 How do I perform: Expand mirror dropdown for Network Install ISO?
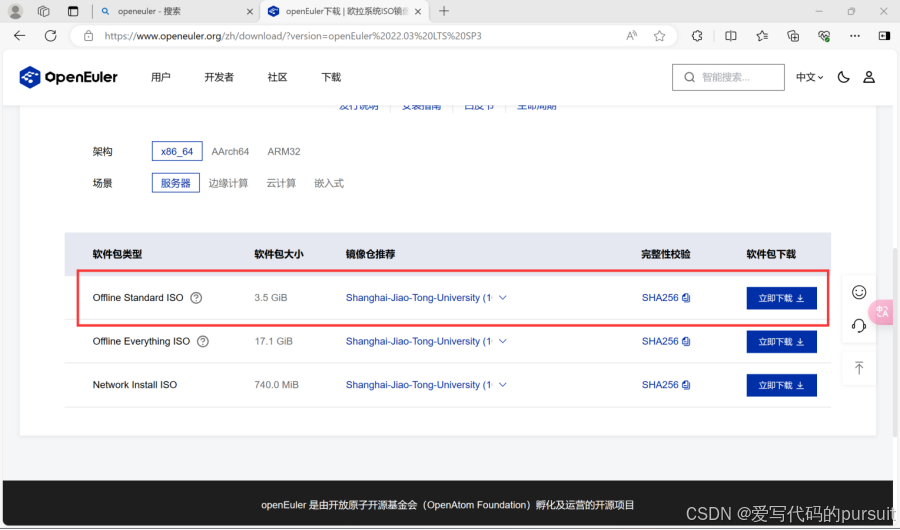(503, 385)
